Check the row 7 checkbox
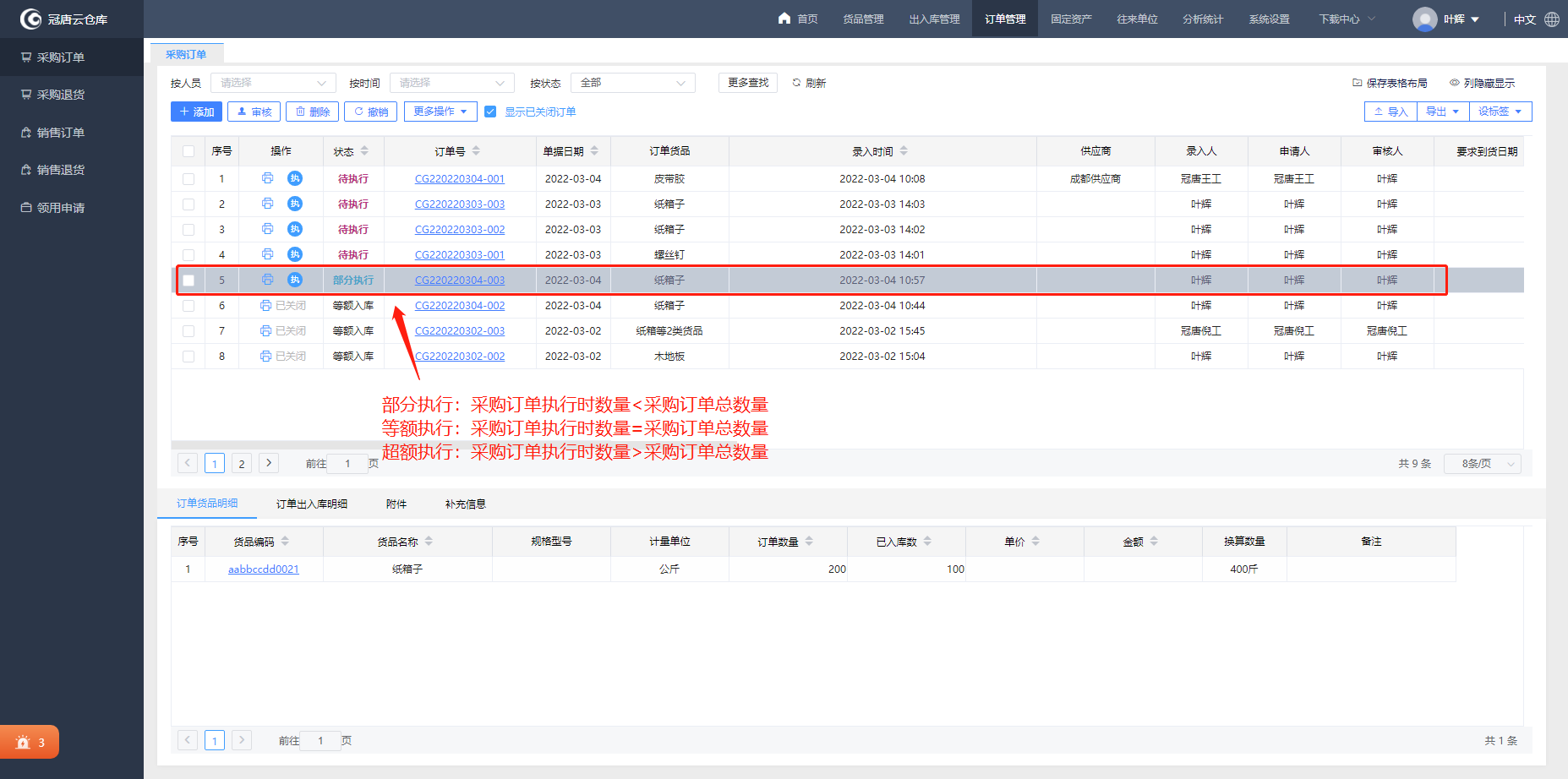The image size is (1568, 779). (x=188, y=331)
